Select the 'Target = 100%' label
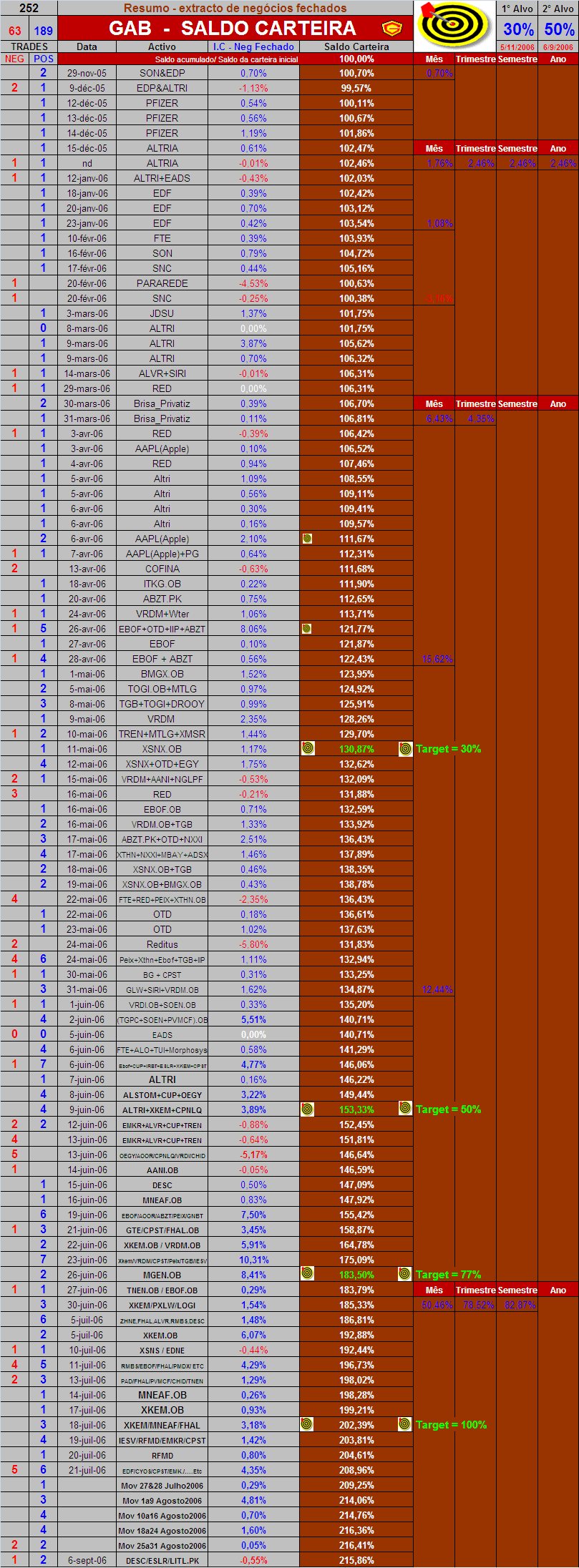579x1568 pixels. (452, 1425)
